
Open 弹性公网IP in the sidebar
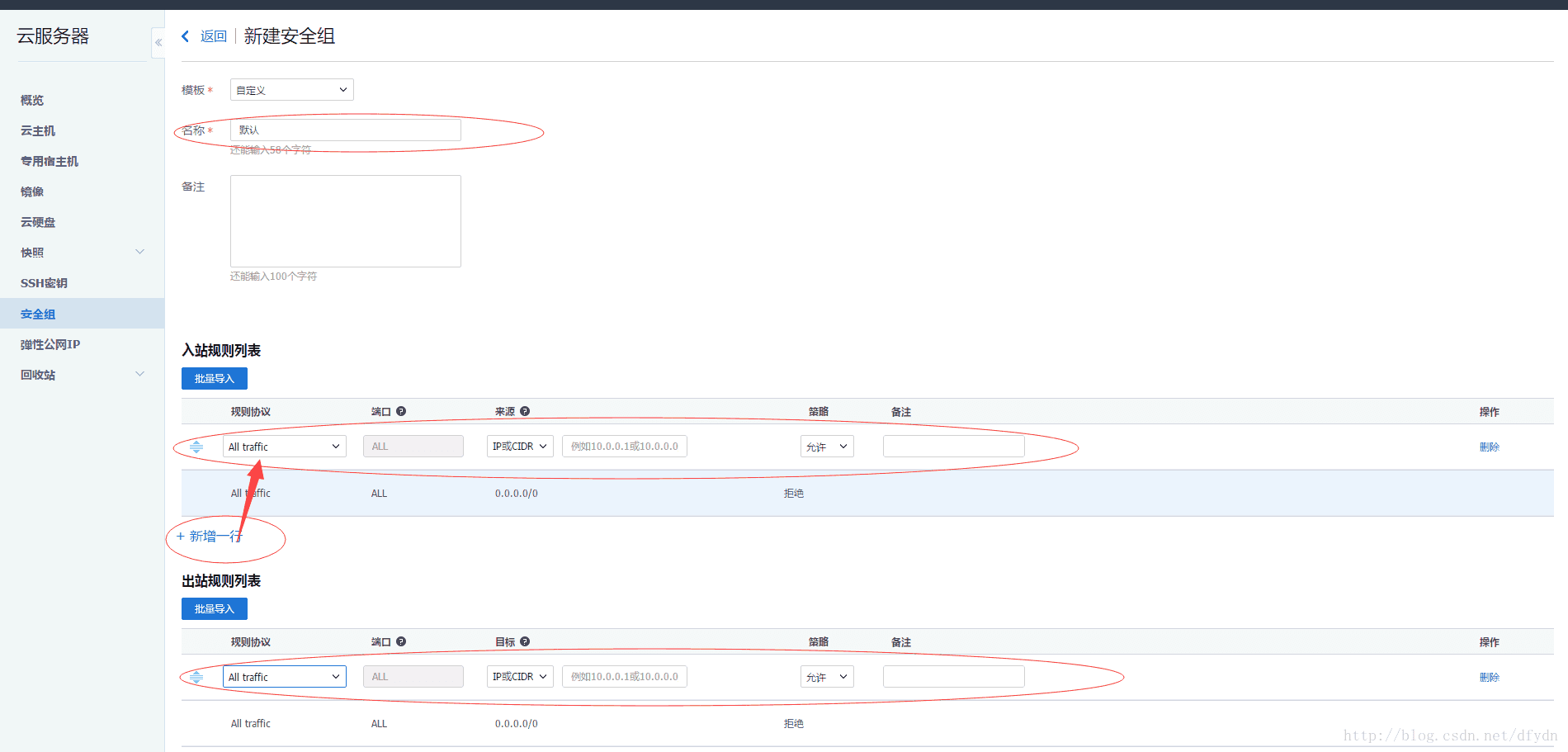(x=50, y=344)
